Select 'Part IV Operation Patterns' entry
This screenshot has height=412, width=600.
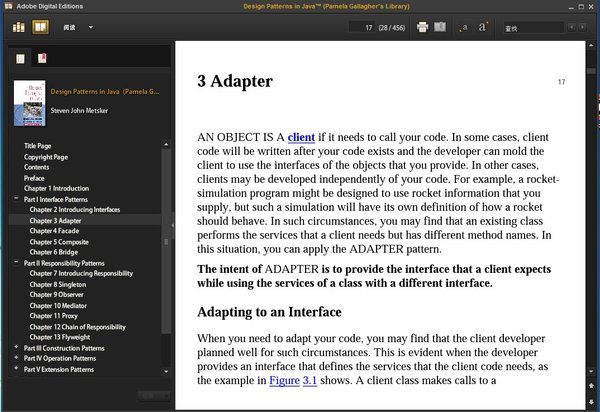click(60, 358)
